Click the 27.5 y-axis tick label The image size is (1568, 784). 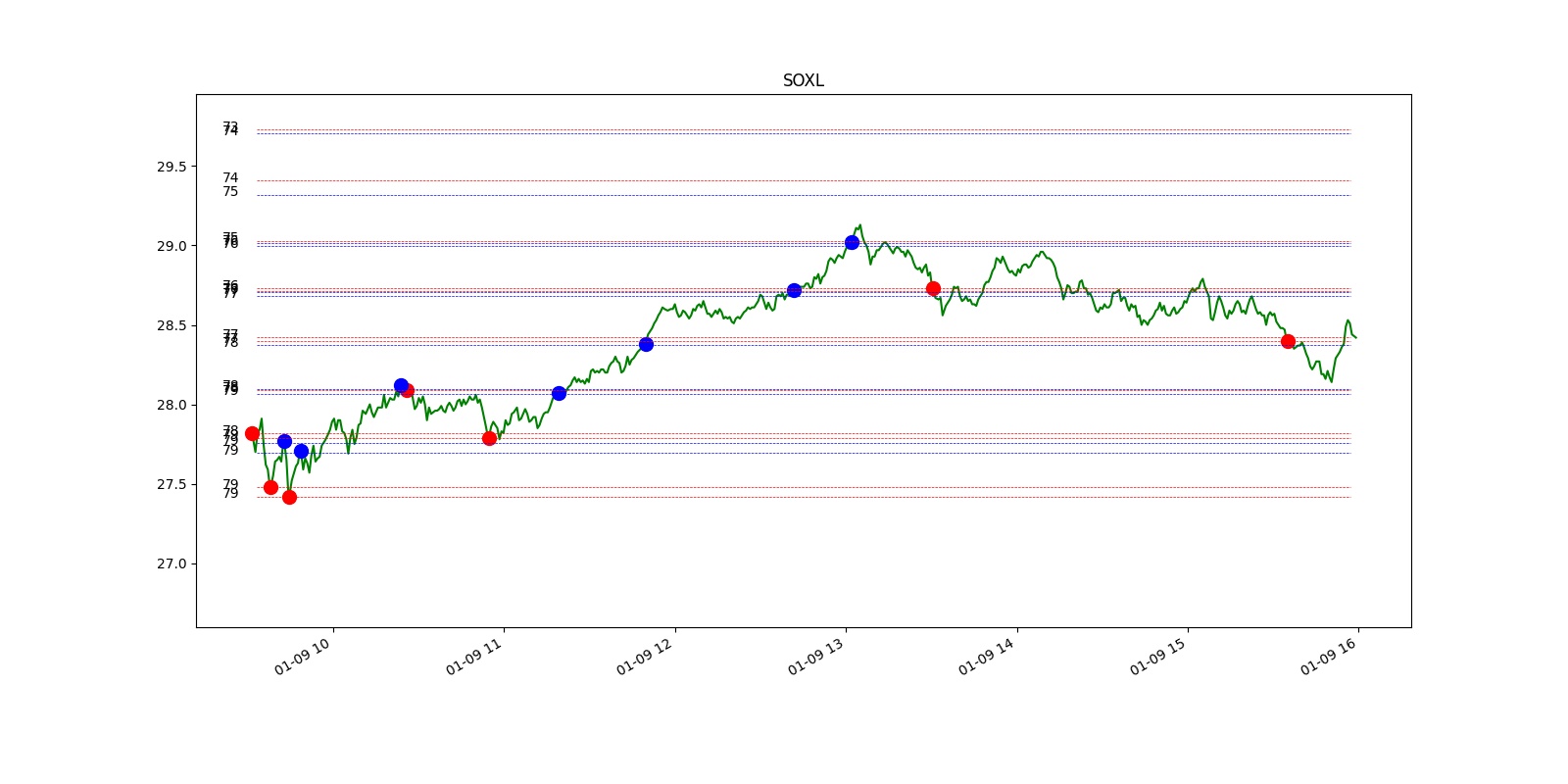click(x=171, y=484)
